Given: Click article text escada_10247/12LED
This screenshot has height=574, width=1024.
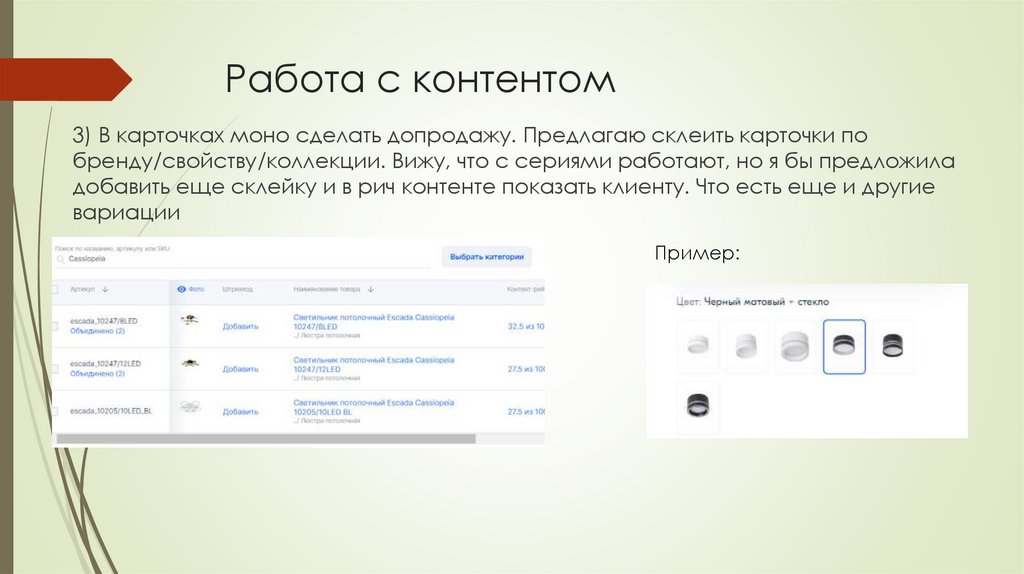Looking at the screenshot, I should click(x=105, y=364).
